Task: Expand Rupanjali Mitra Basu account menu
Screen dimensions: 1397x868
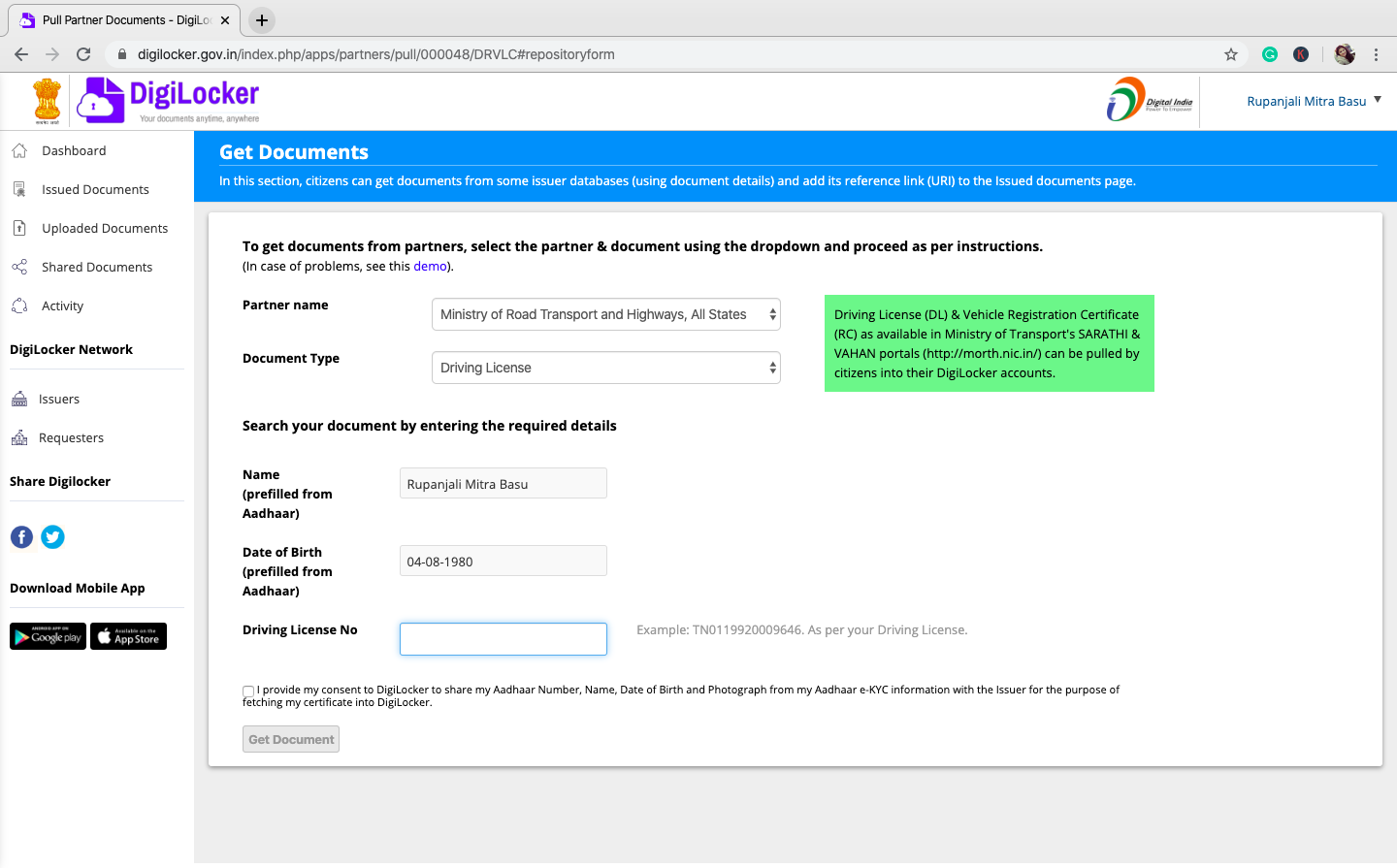Action: point(1314,101)
